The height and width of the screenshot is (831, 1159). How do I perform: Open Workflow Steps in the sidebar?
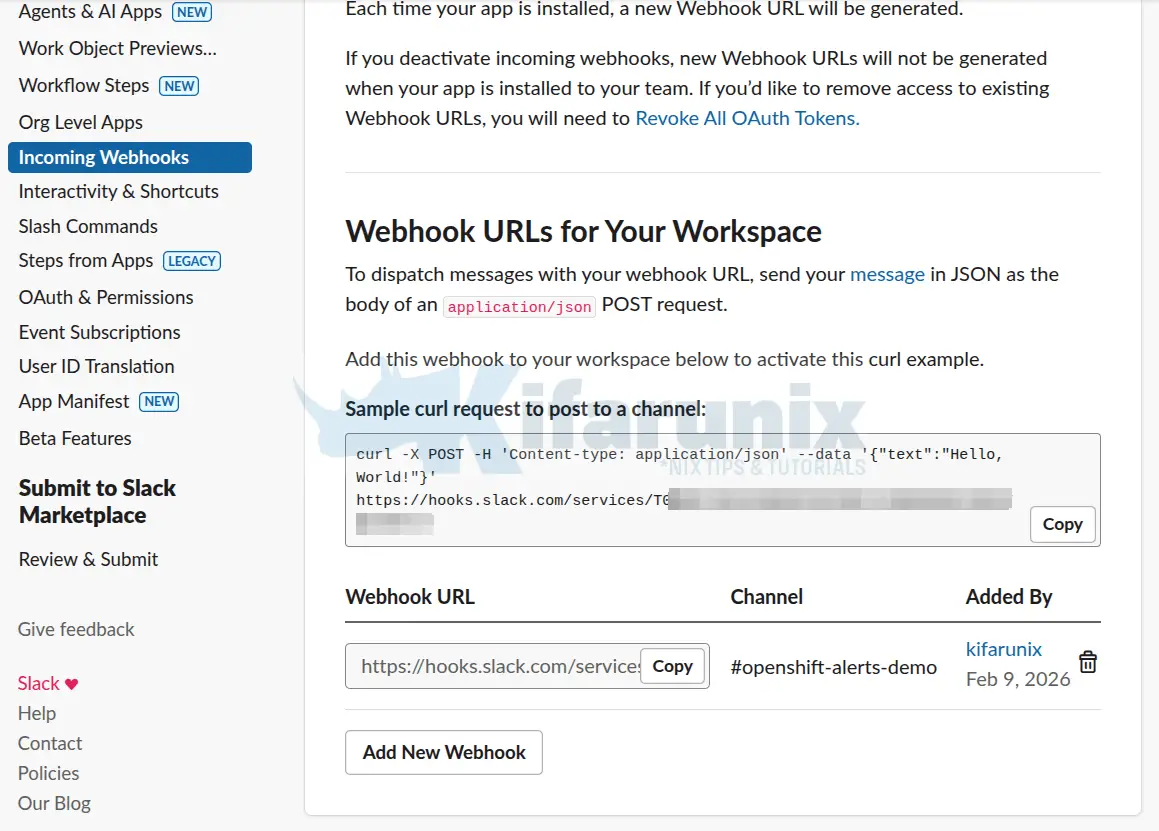84,85
